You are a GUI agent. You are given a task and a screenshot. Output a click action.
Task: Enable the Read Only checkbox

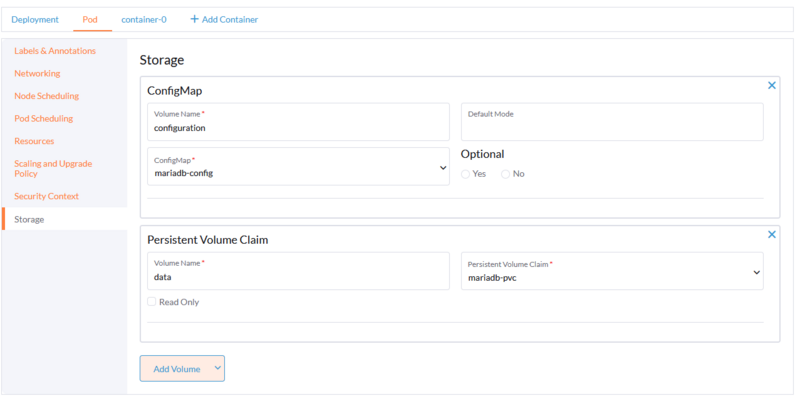152,302
